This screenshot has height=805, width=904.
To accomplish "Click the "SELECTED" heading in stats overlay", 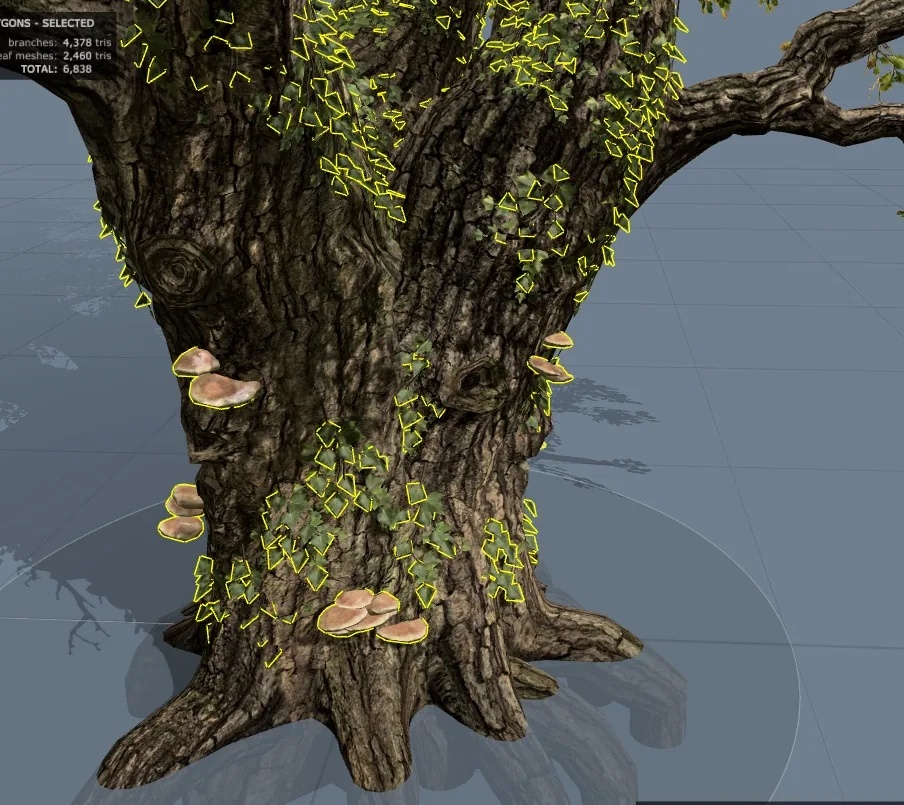I will [x=67, y=23].
